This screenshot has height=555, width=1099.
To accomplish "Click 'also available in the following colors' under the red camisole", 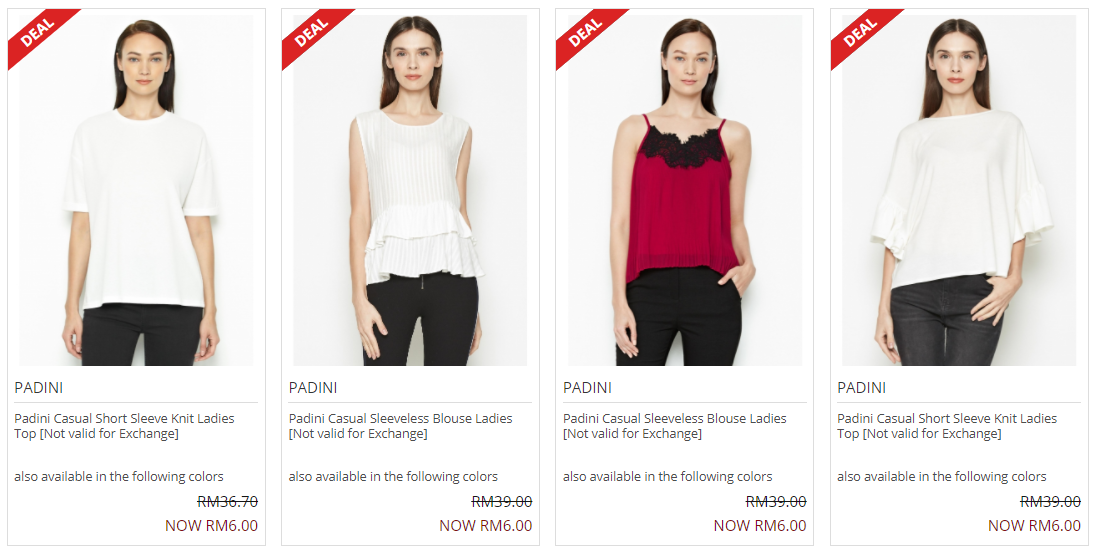I will 667,477.
